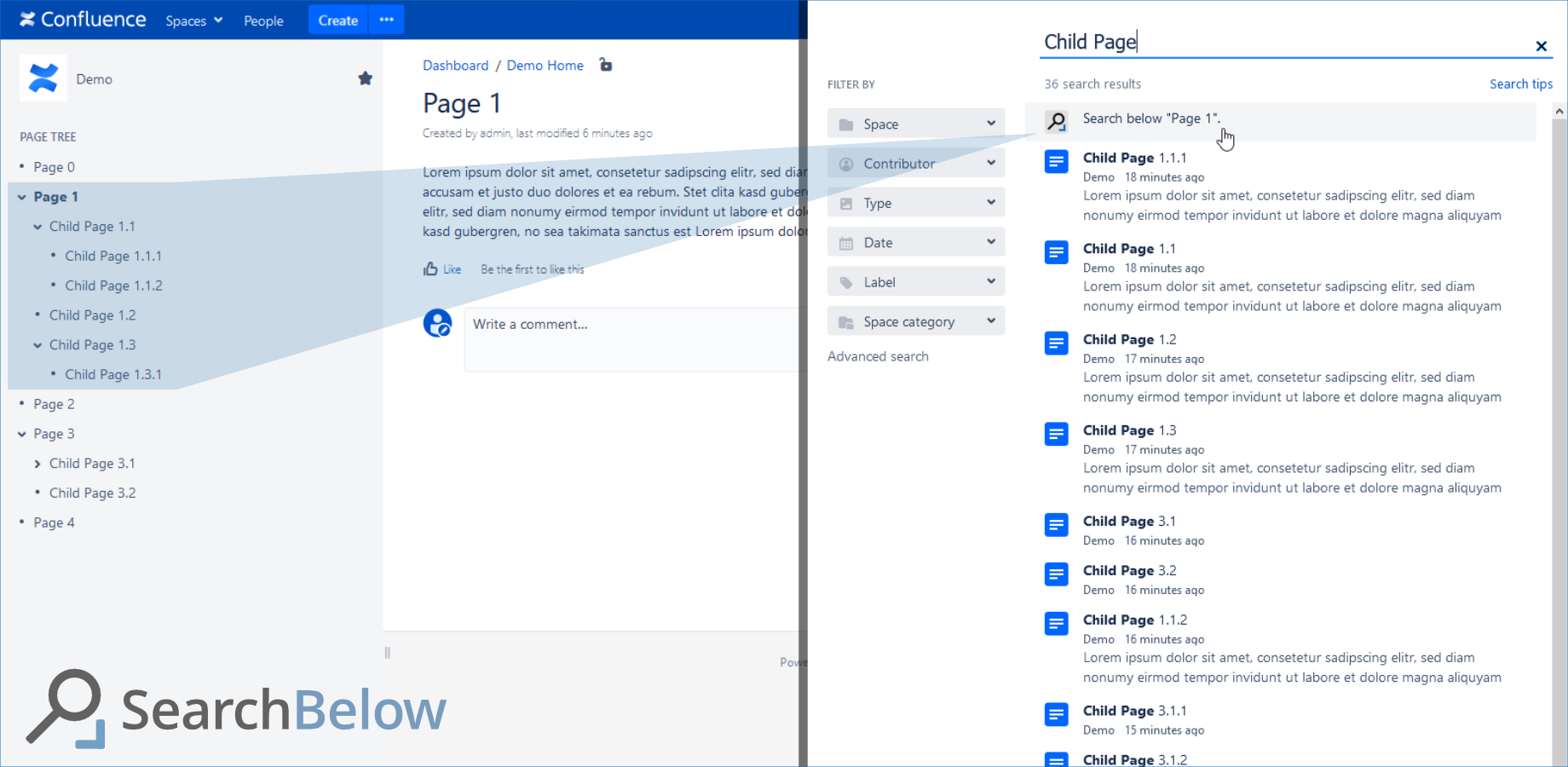This screenshot has width=1568, height=767.
Task: Select Child Page 1.1.2 in page tree
Action: click(113, 285)
